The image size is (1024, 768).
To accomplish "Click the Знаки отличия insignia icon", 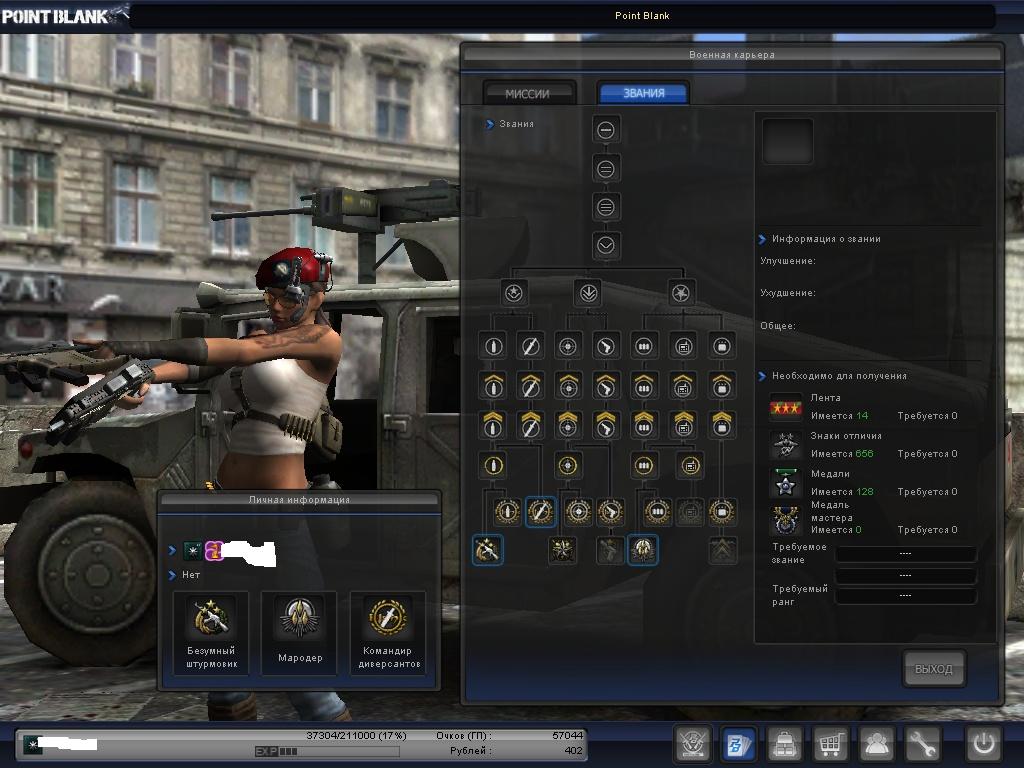I will 786,445.
